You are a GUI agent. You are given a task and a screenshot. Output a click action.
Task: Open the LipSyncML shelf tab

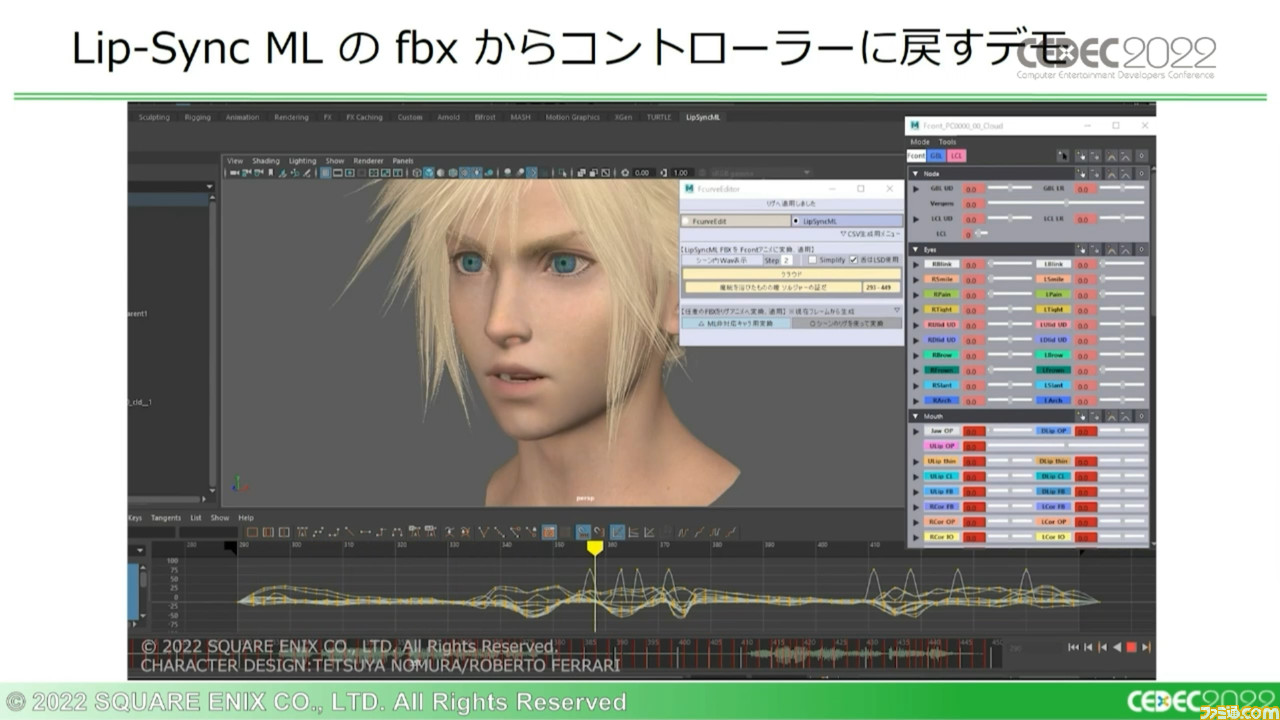(703, 117)
